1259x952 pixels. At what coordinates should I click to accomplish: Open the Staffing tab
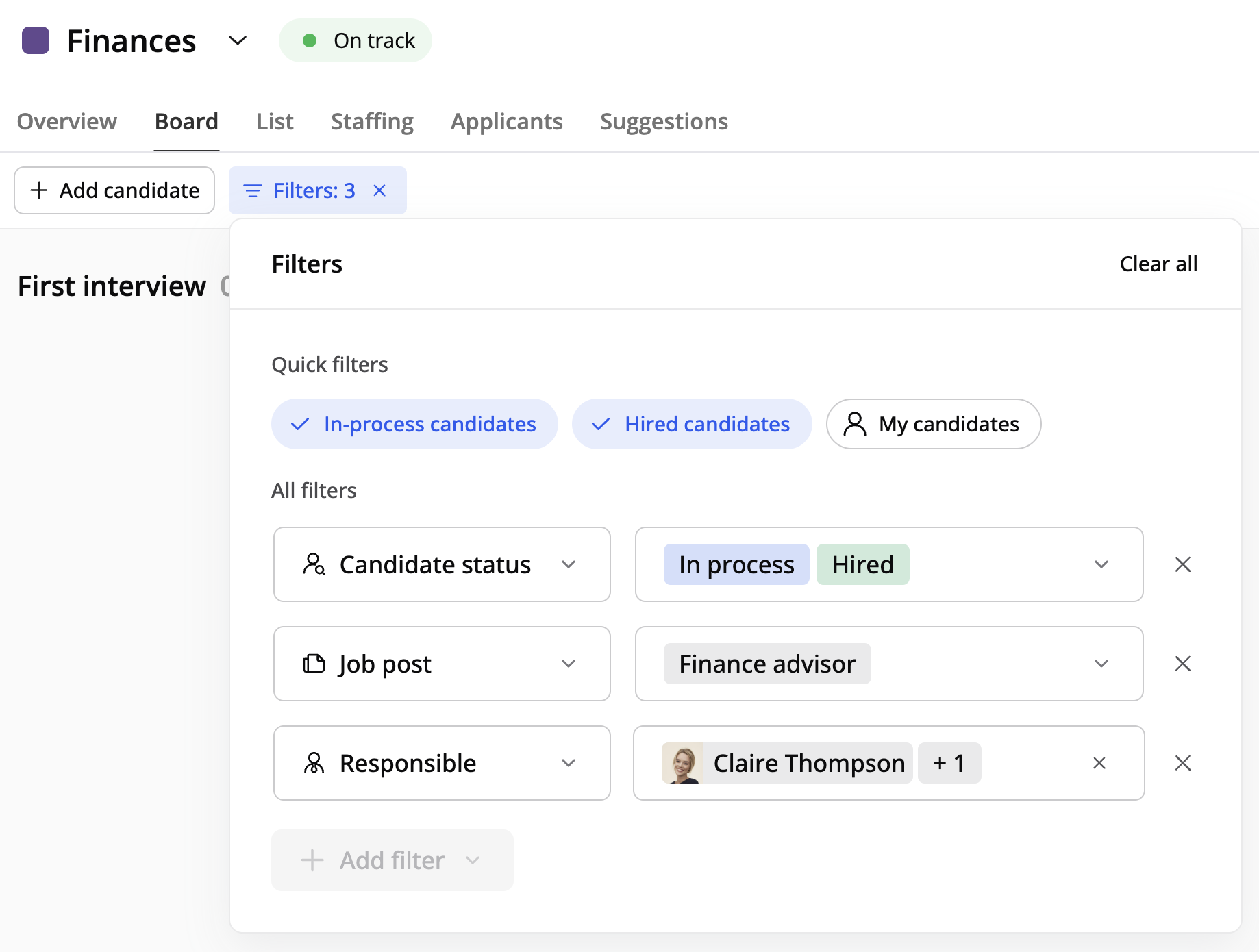pyautogui.click(x=372, y=121)
